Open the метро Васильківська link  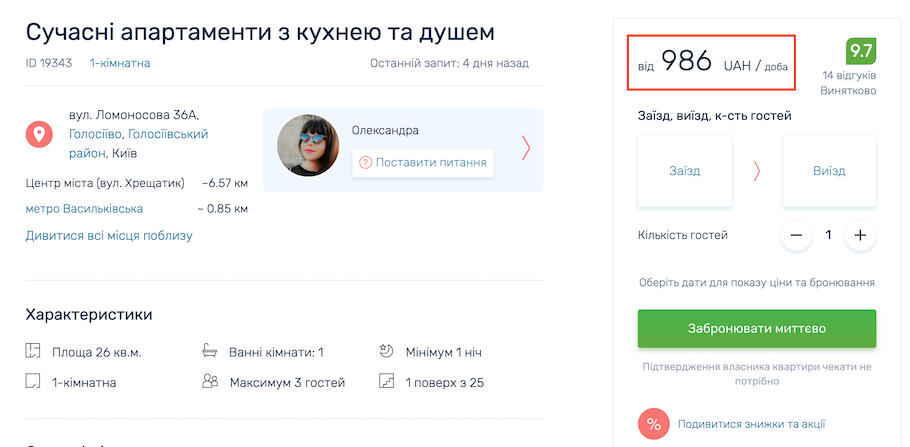click(x=84, y=208)
